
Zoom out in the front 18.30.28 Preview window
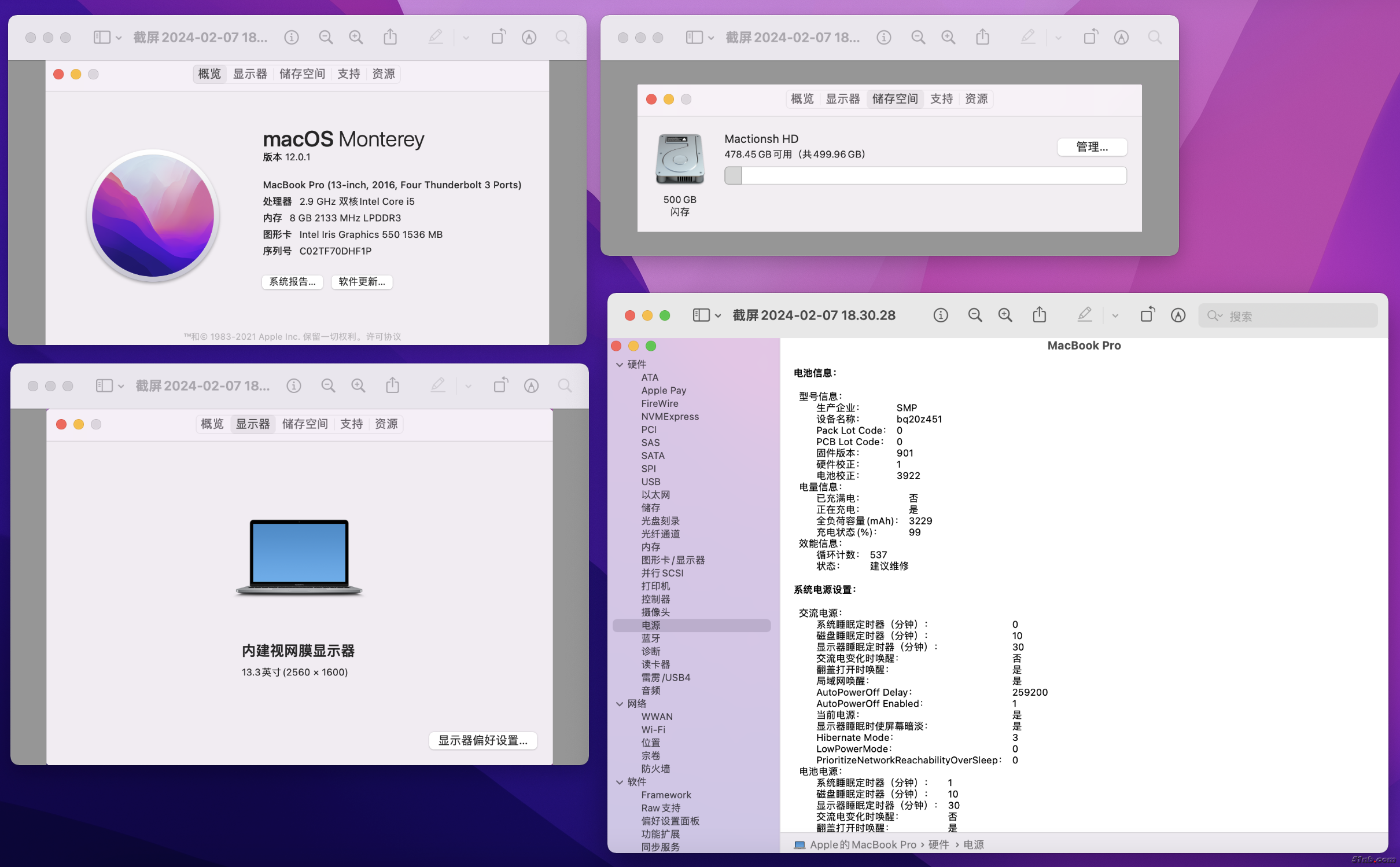pyautogui.click(x=975, y=315)
